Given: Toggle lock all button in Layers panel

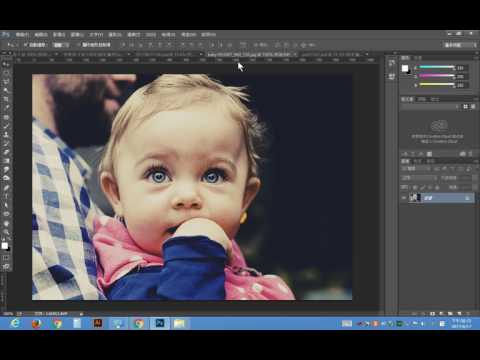Looking at the screenshot, I should [437, 187].
